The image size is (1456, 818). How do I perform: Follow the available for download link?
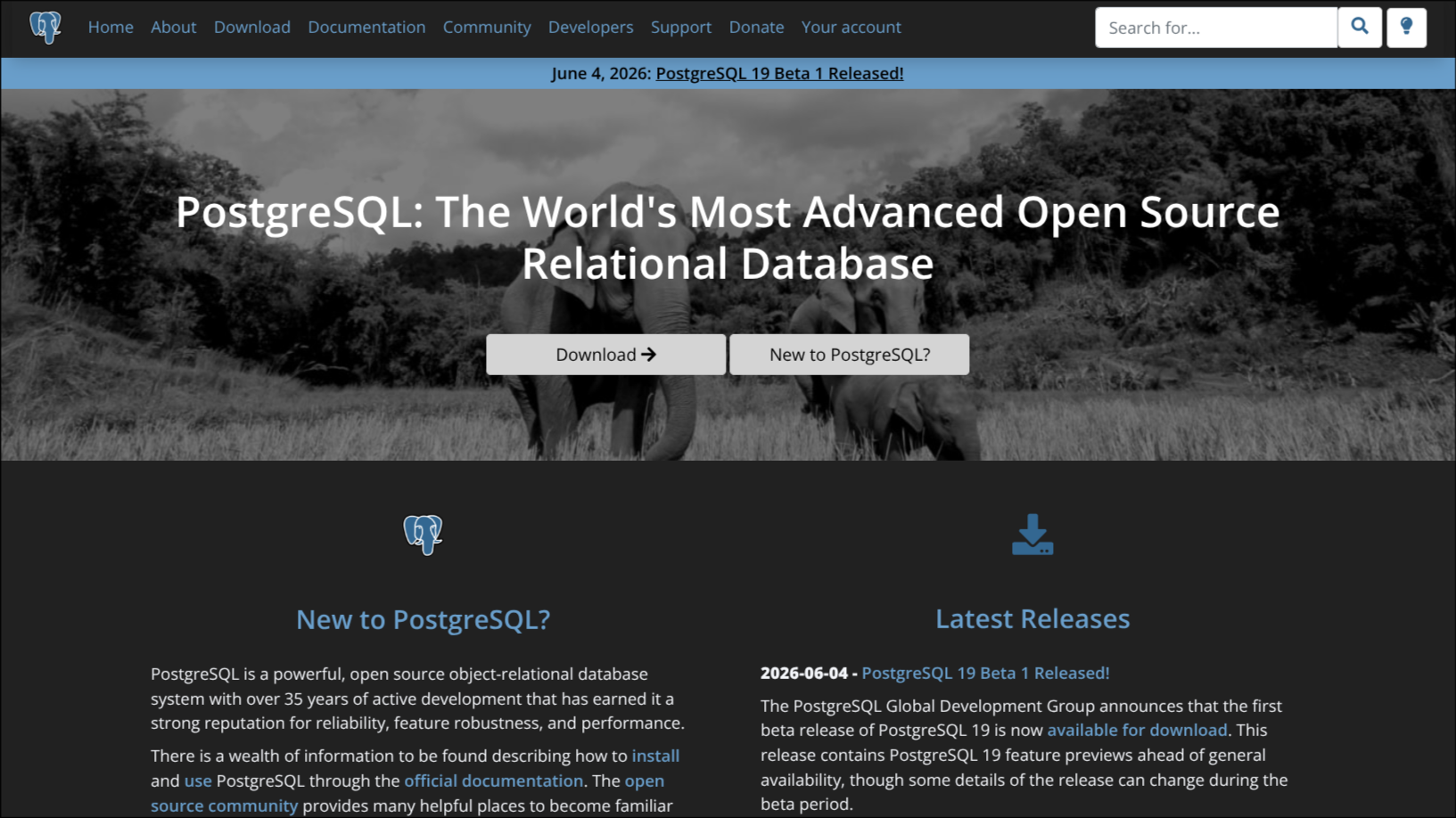click(x=1137, y=730)
